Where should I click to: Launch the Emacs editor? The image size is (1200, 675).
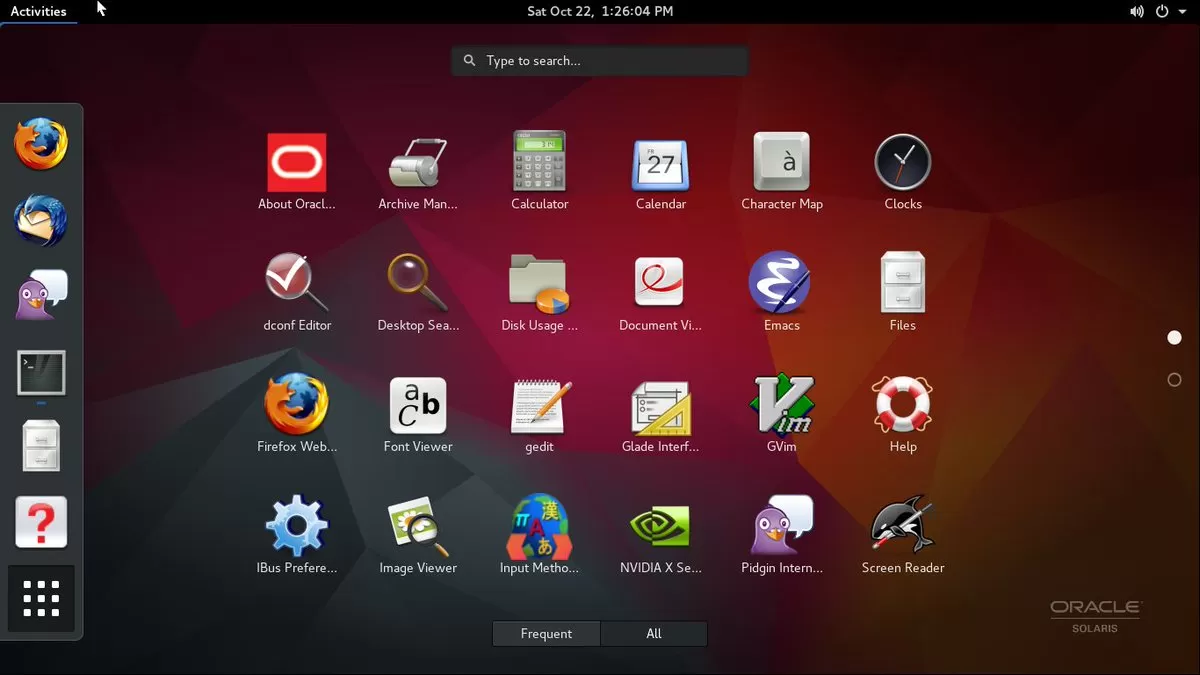(781, 284)
